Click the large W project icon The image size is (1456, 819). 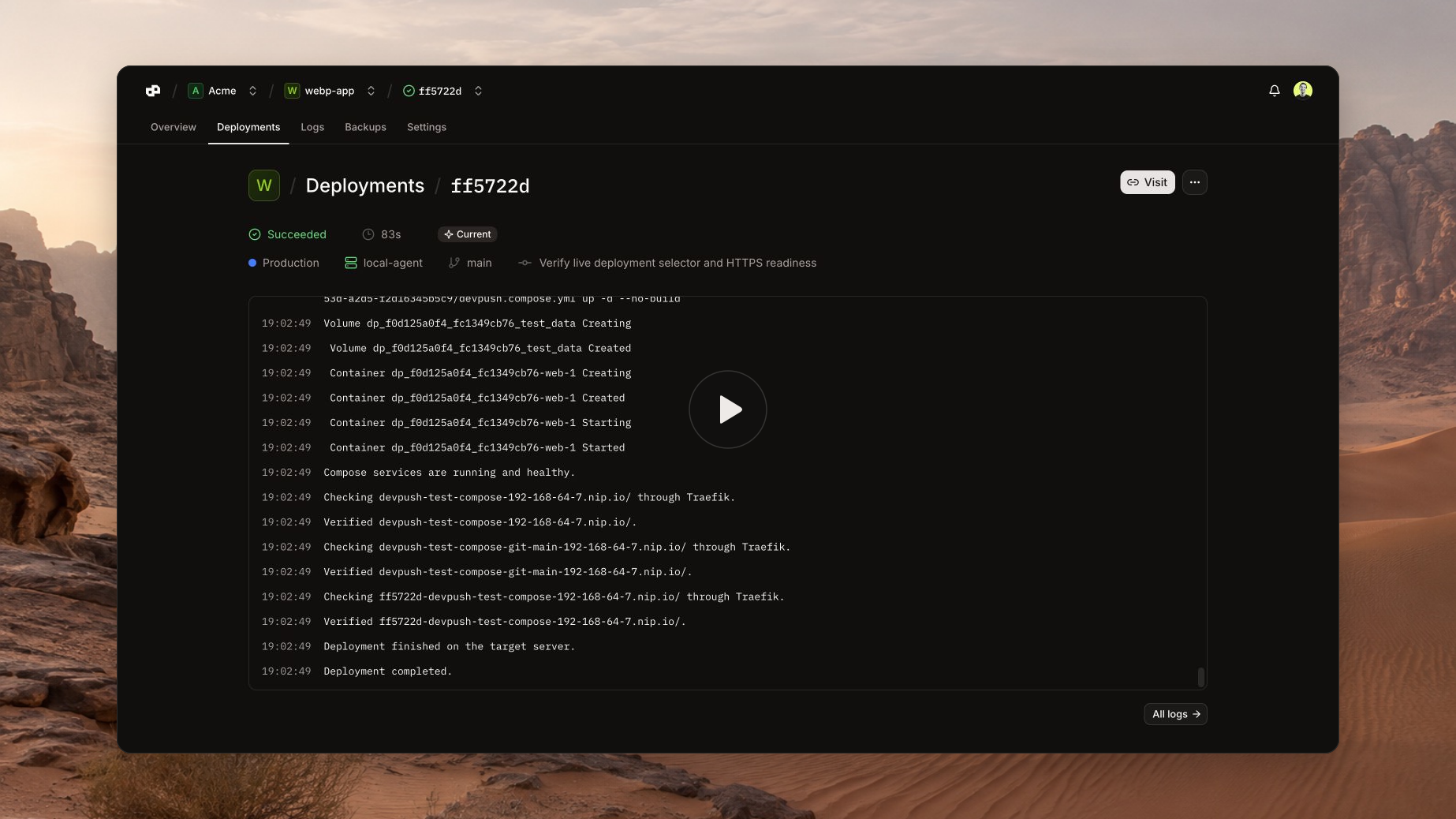[264, 185]
